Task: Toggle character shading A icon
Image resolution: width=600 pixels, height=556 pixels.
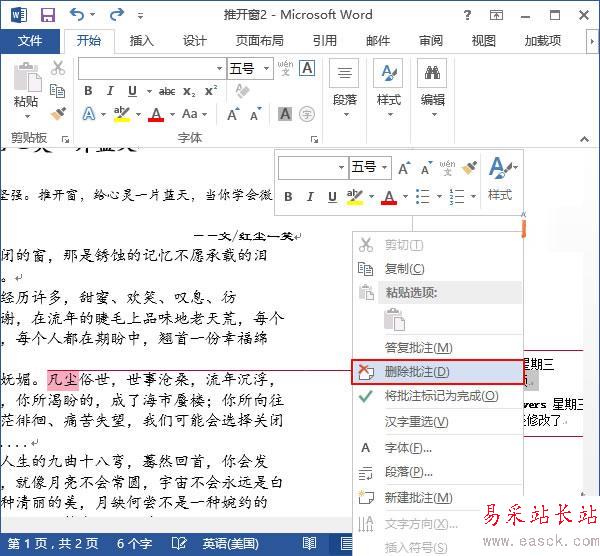Action: pyautogui.click(x=285, y=114)
